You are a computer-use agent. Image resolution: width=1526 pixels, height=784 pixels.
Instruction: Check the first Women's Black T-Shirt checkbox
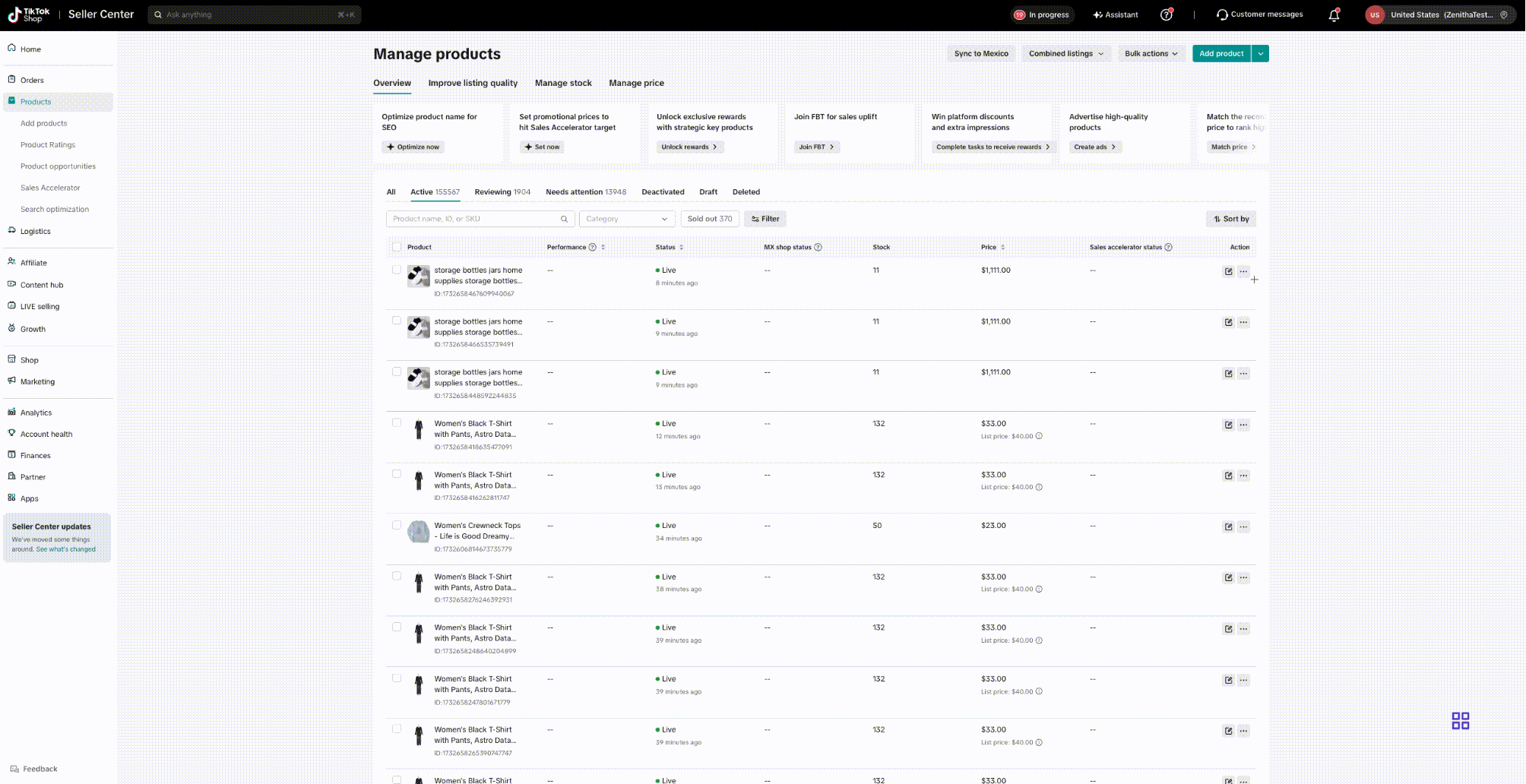(x=397, y=422)
